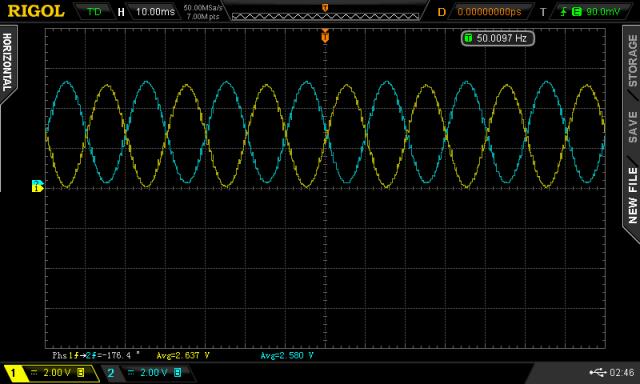Viewport: 640px width, 384px height.
Task: Click the orange trigger position marker at top
Action: (325, 36)
